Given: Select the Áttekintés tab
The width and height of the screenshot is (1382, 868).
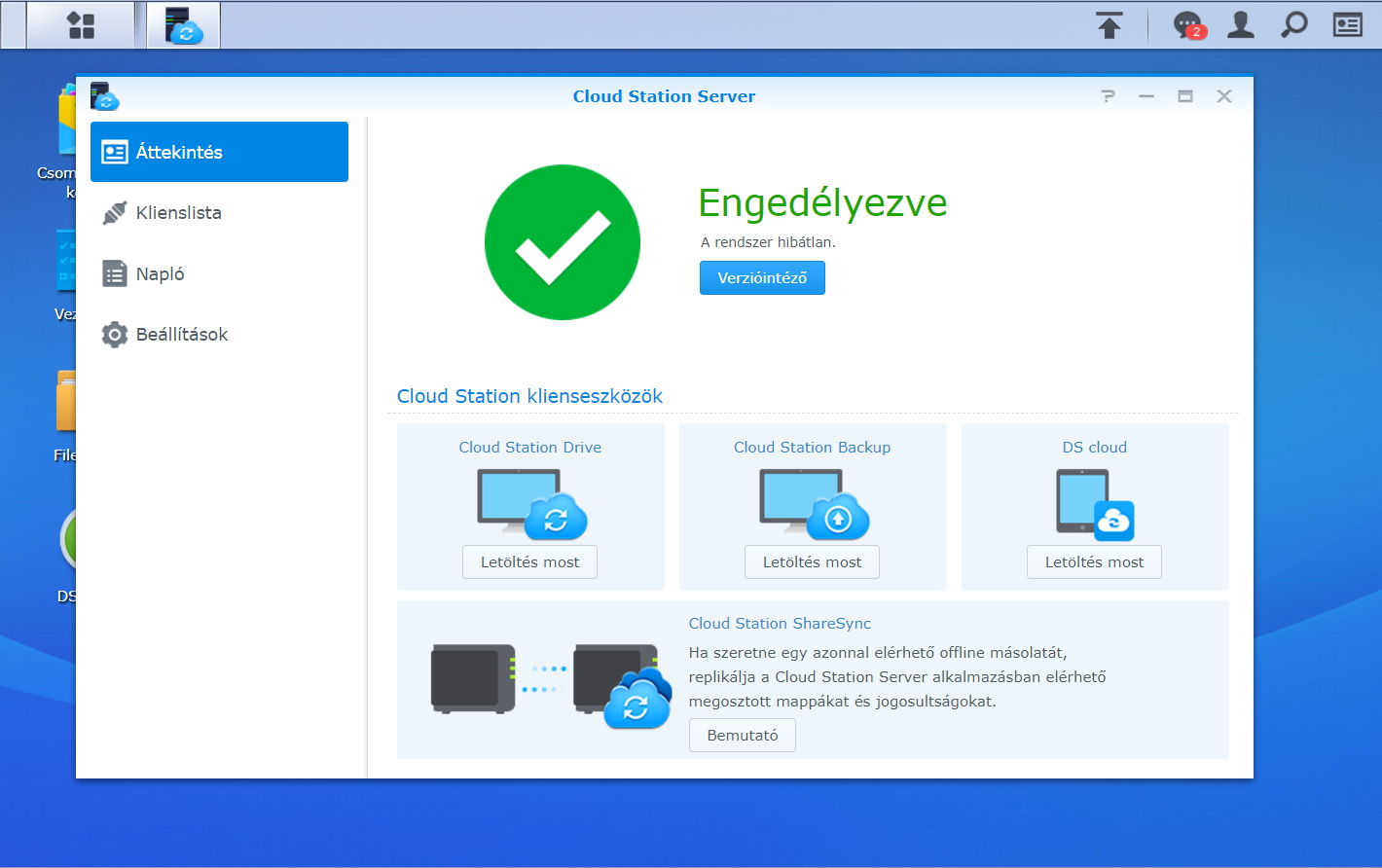Looking at the screenshot, I should click(219, 152).
